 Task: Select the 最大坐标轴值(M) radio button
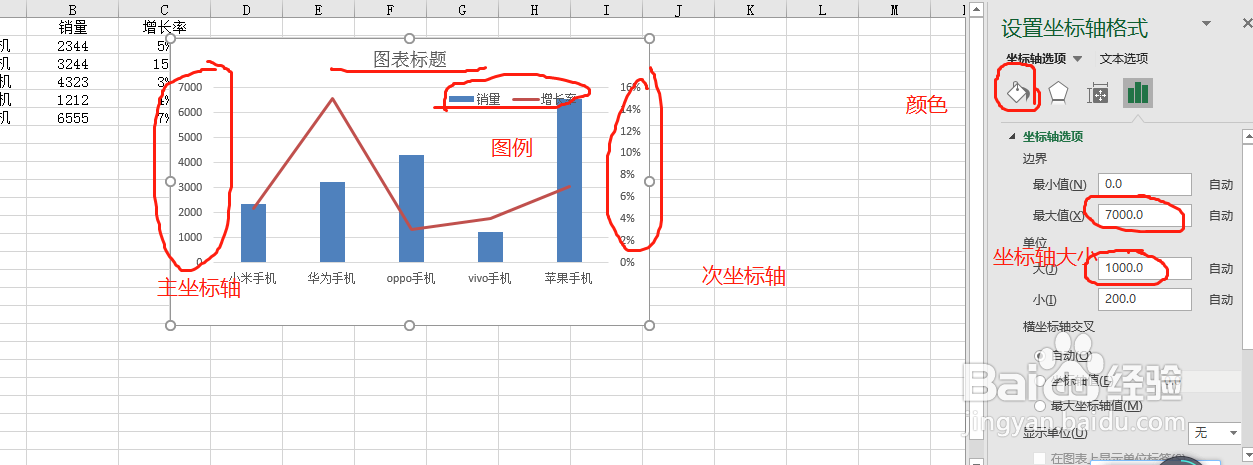pos(1041,406)
